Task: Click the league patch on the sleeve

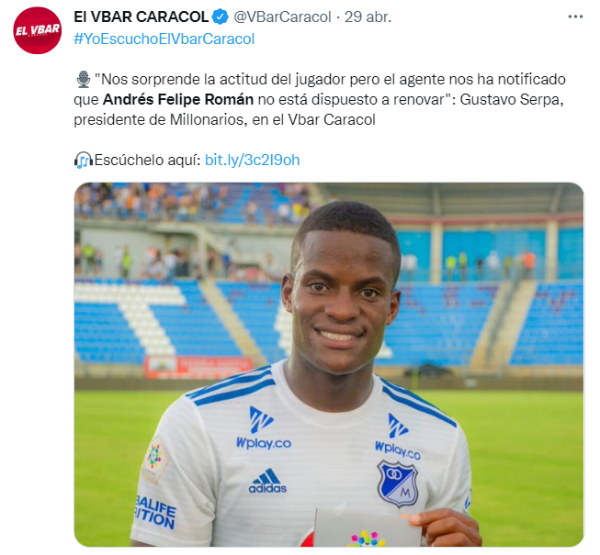Action: [155, 459]
